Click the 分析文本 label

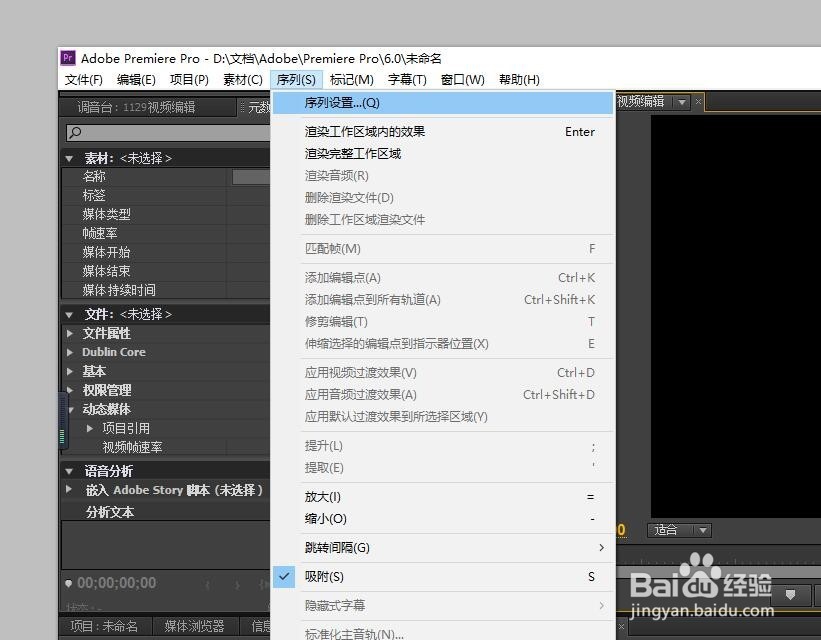tap(110, 512)
